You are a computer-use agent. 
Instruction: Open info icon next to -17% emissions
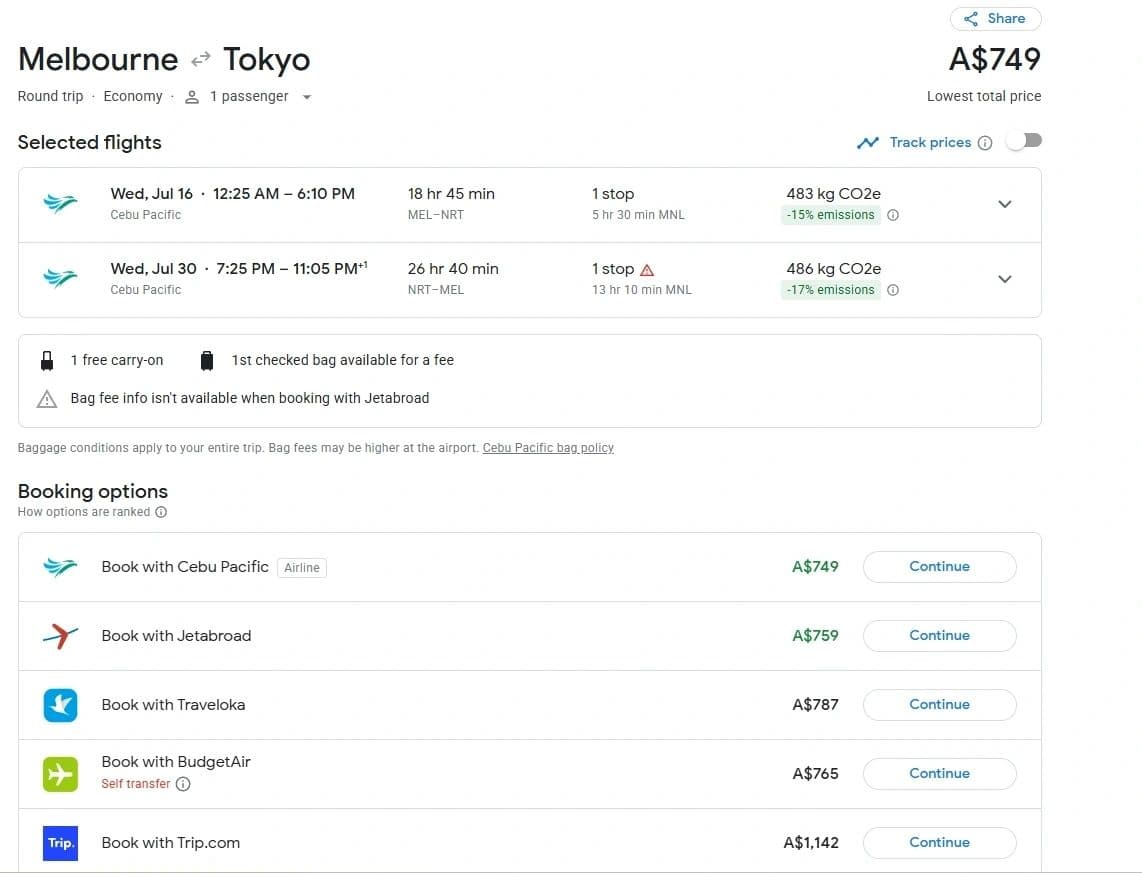click(893, 290)
